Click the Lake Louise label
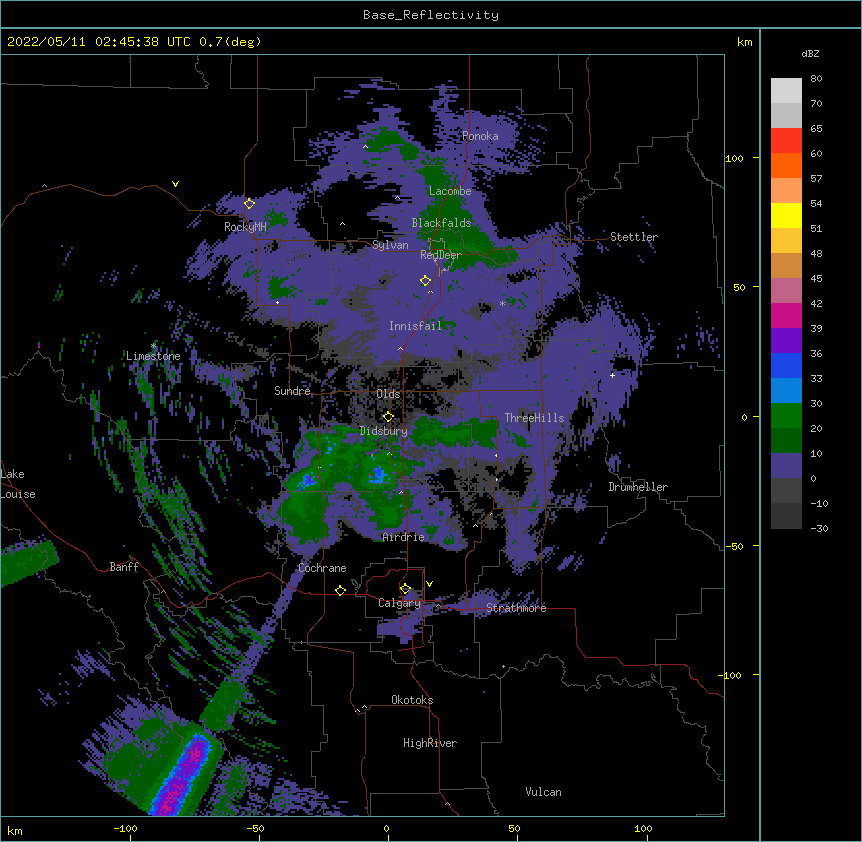Viewport: 862px width, 842px height. (18, 484)
